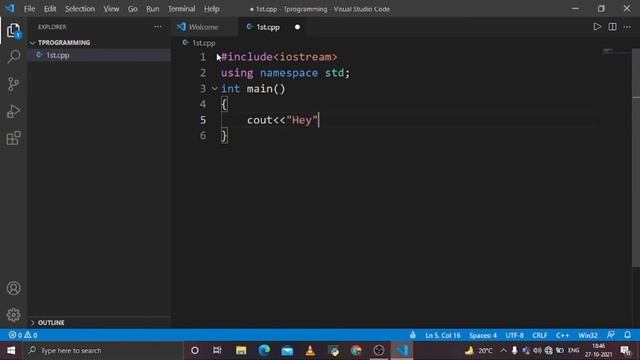Click 1st.cpp in the breadcrumb bar
This screenshot has height=360, width=640.
[x=204, y=43]
